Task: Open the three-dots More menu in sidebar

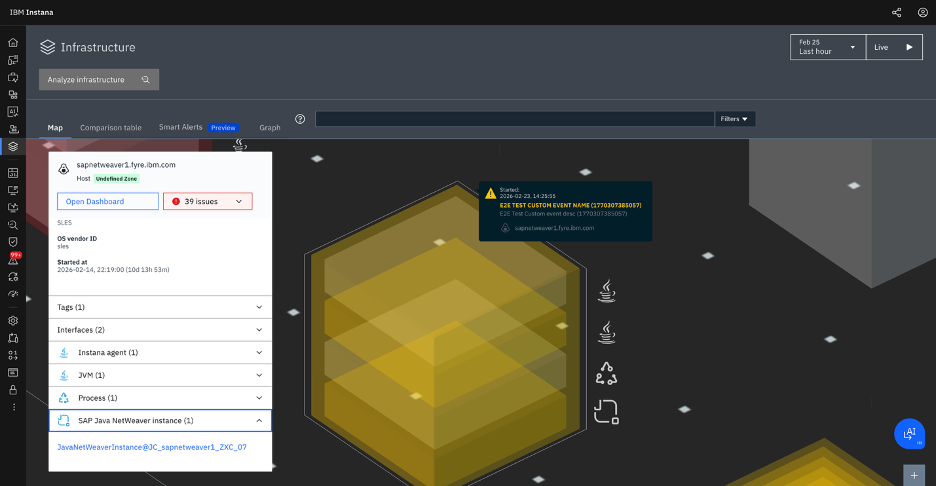Action: click(14, 407)
